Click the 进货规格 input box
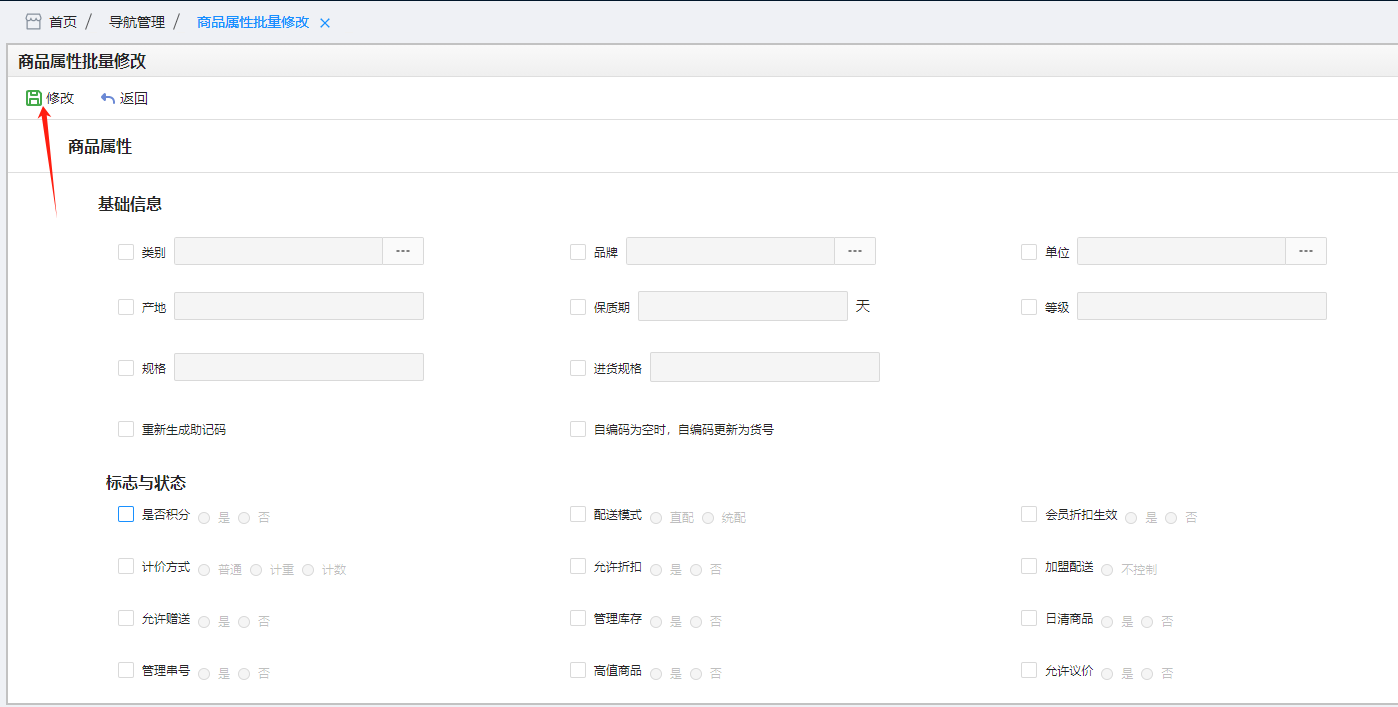1398x707 pixels. click(765, 367)
